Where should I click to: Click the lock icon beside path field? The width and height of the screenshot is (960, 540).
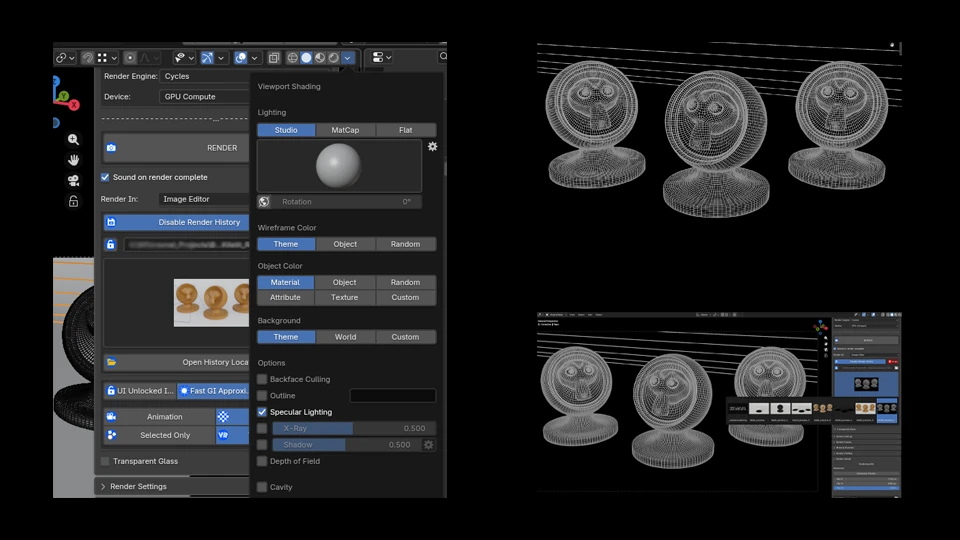(x=111, y=245)
